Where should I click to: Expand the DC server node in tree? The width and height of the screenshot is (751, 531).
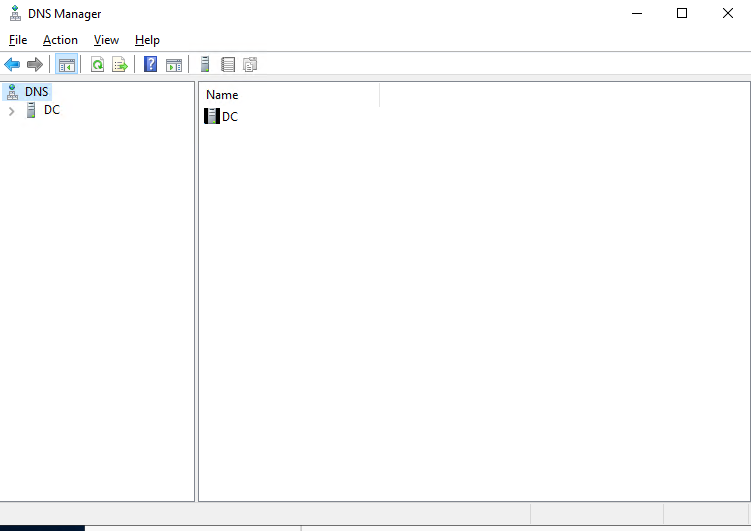click(11, 111)
